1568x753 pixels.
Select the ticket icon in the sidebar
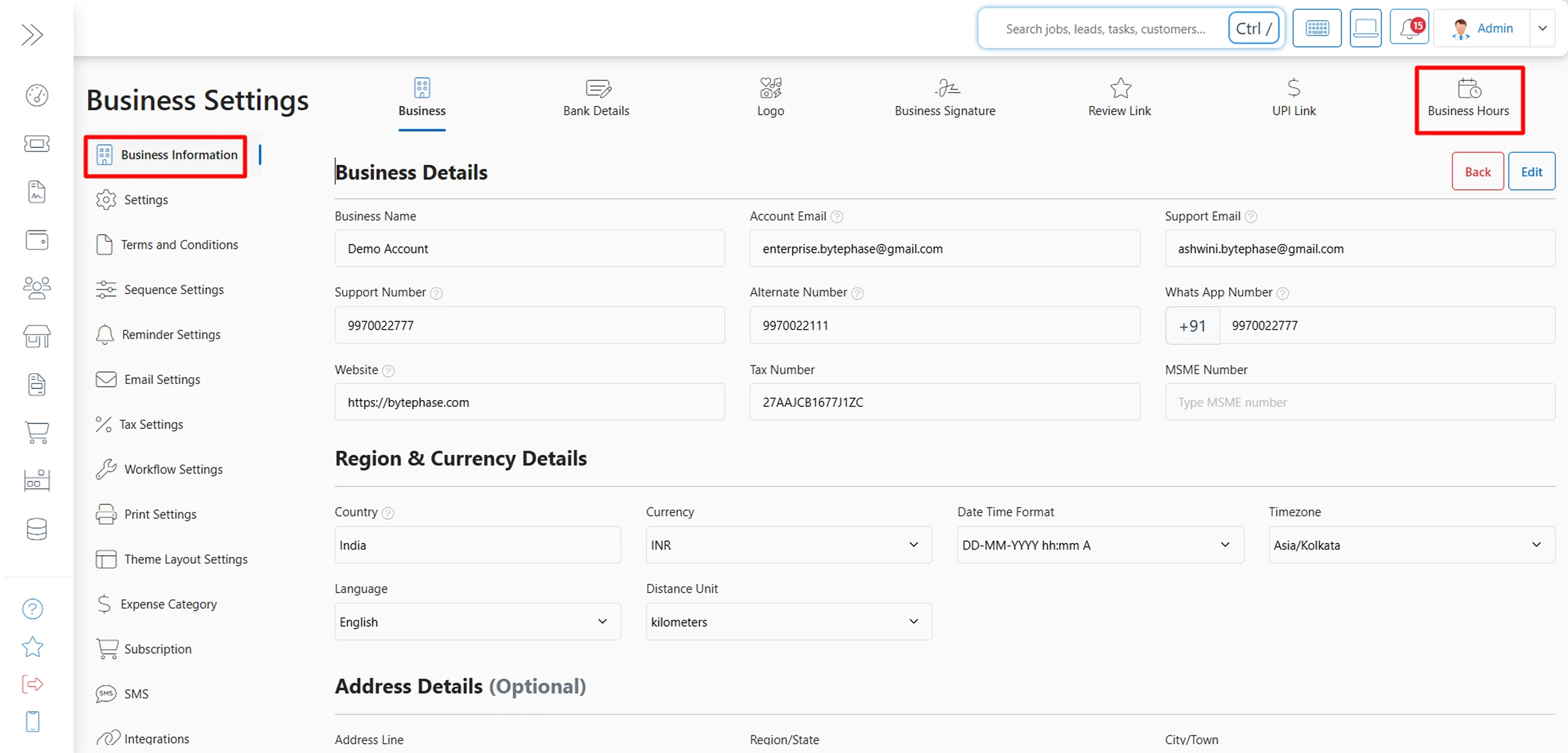click(x=37, y=143)
